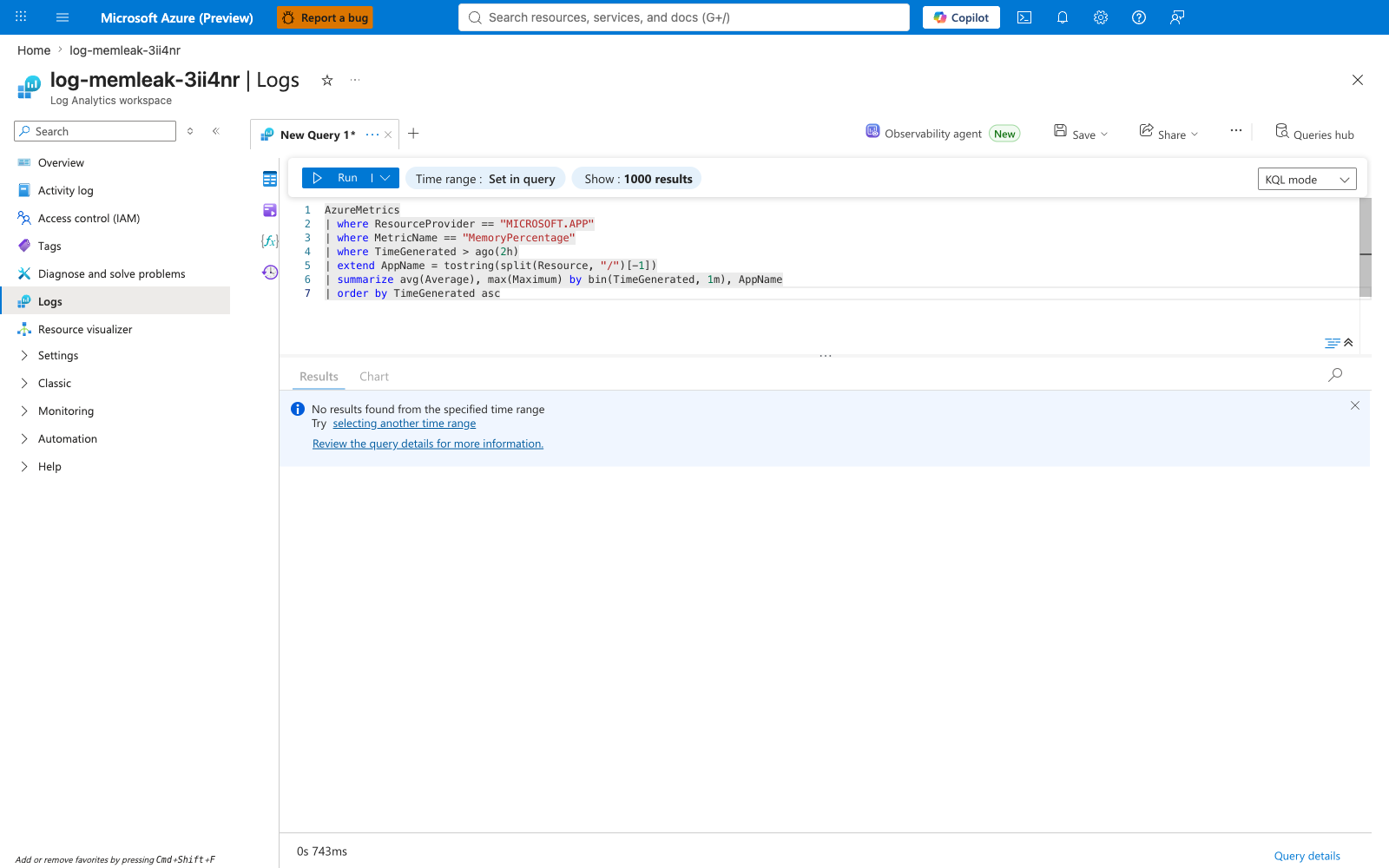The height and width of the screenshot is (868, 1389).
Task: Click the Report a bug button
Action: pos(325,17)
